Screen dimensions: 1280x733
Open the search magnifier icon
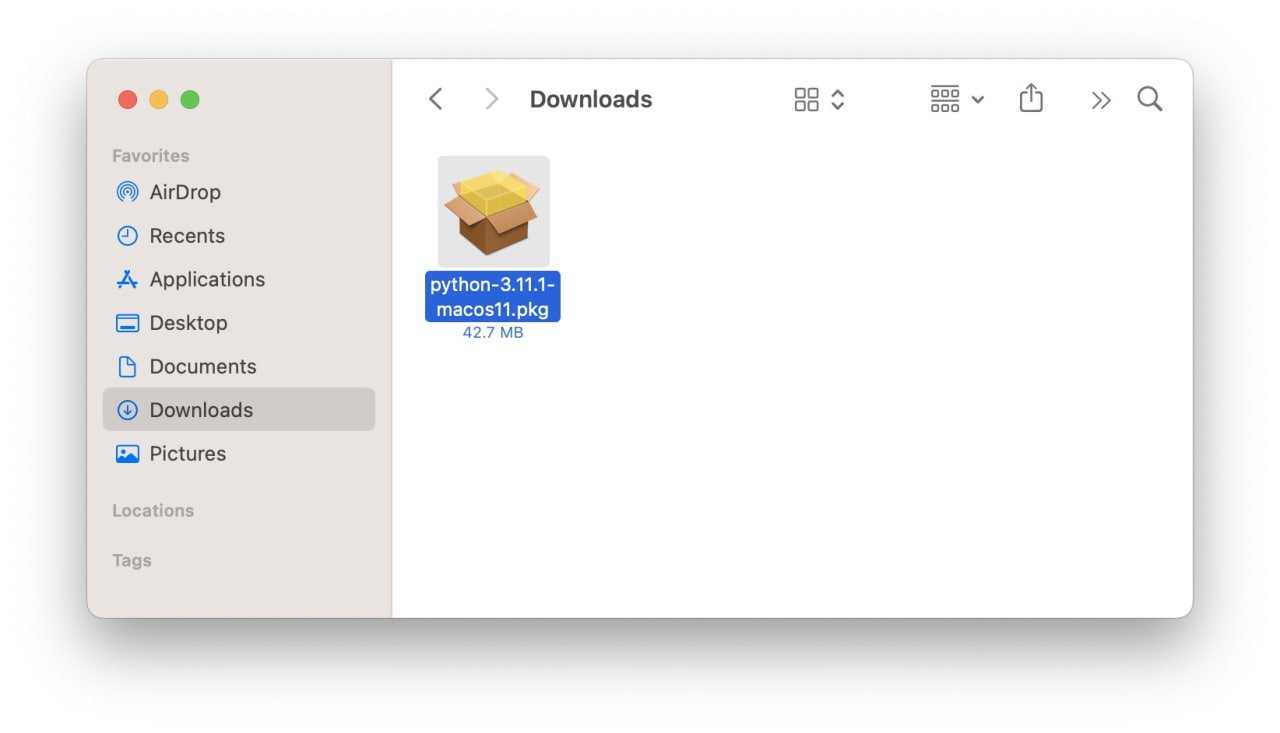(x=1149, y=98)
